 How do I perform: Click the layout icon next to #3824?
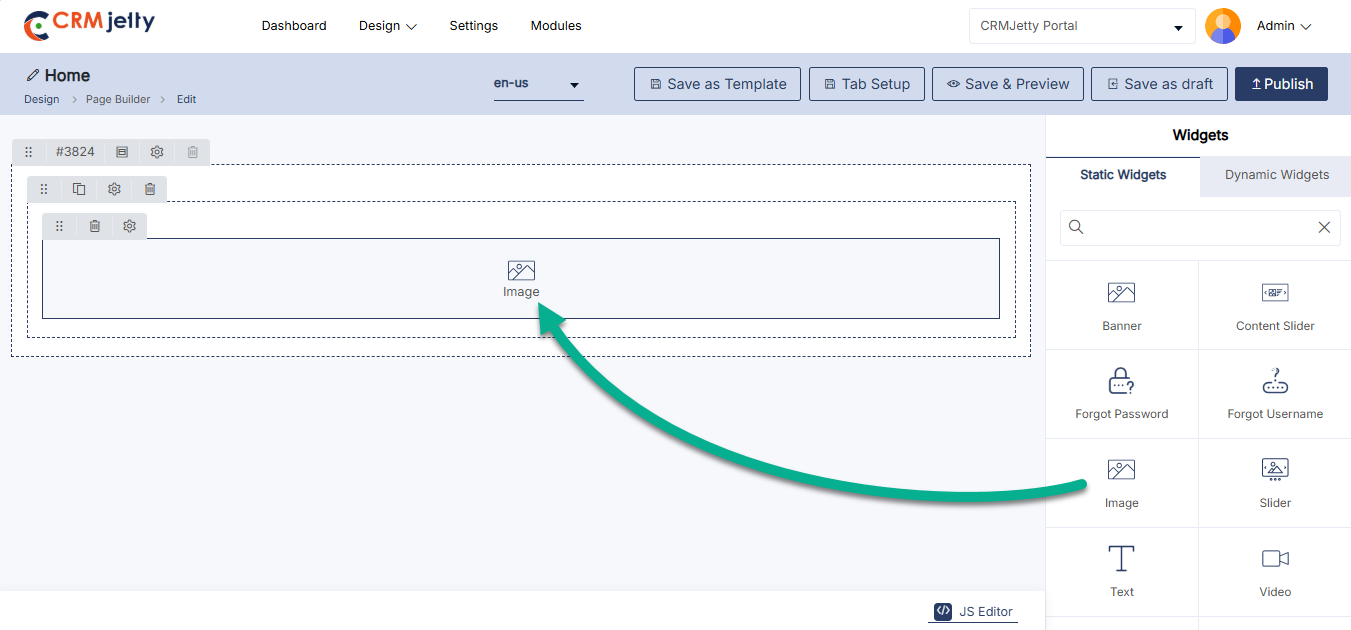122,152
